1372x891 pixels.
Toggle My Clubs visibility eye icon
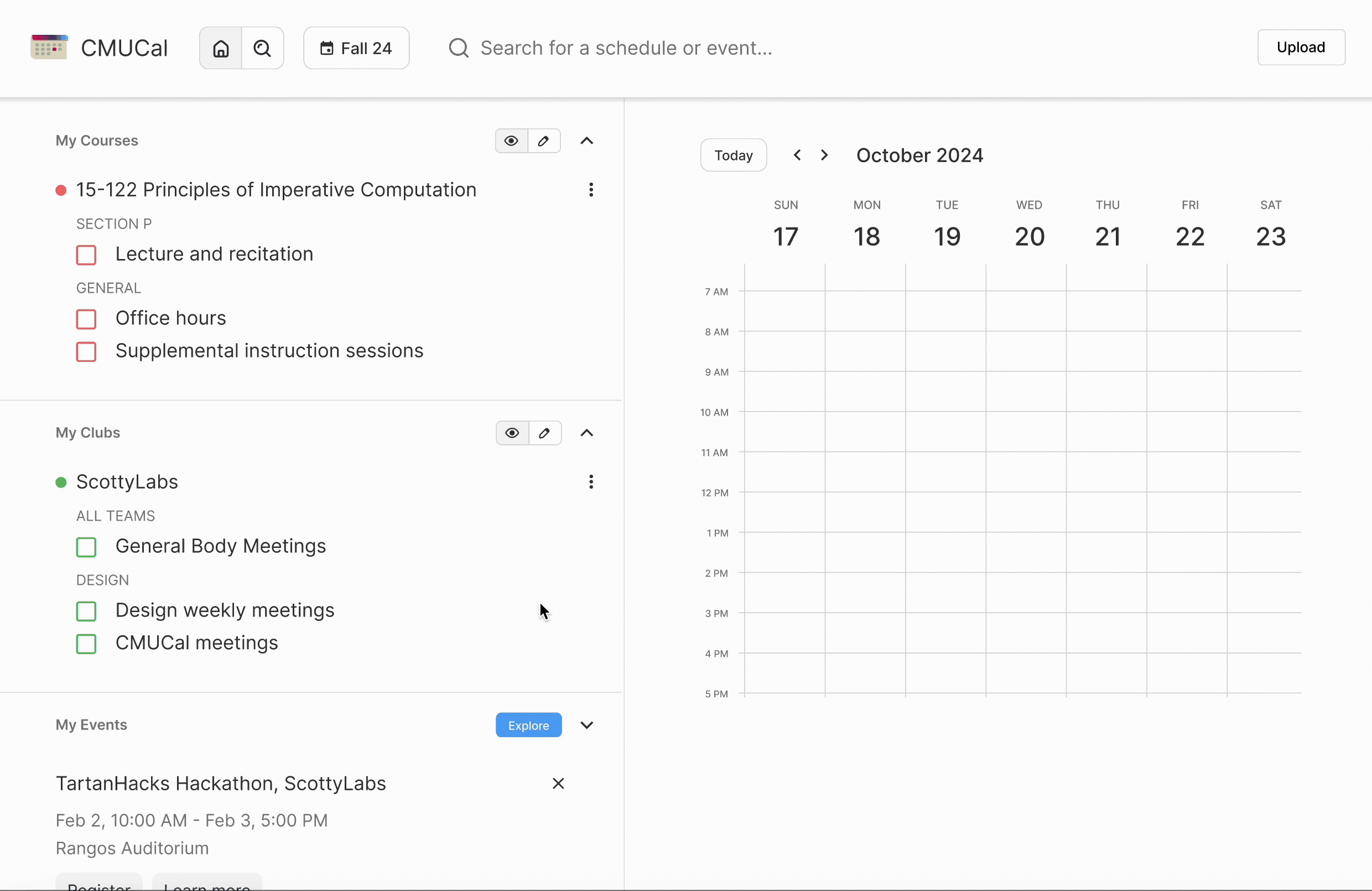pyautogui.click(x=512, y=433)
